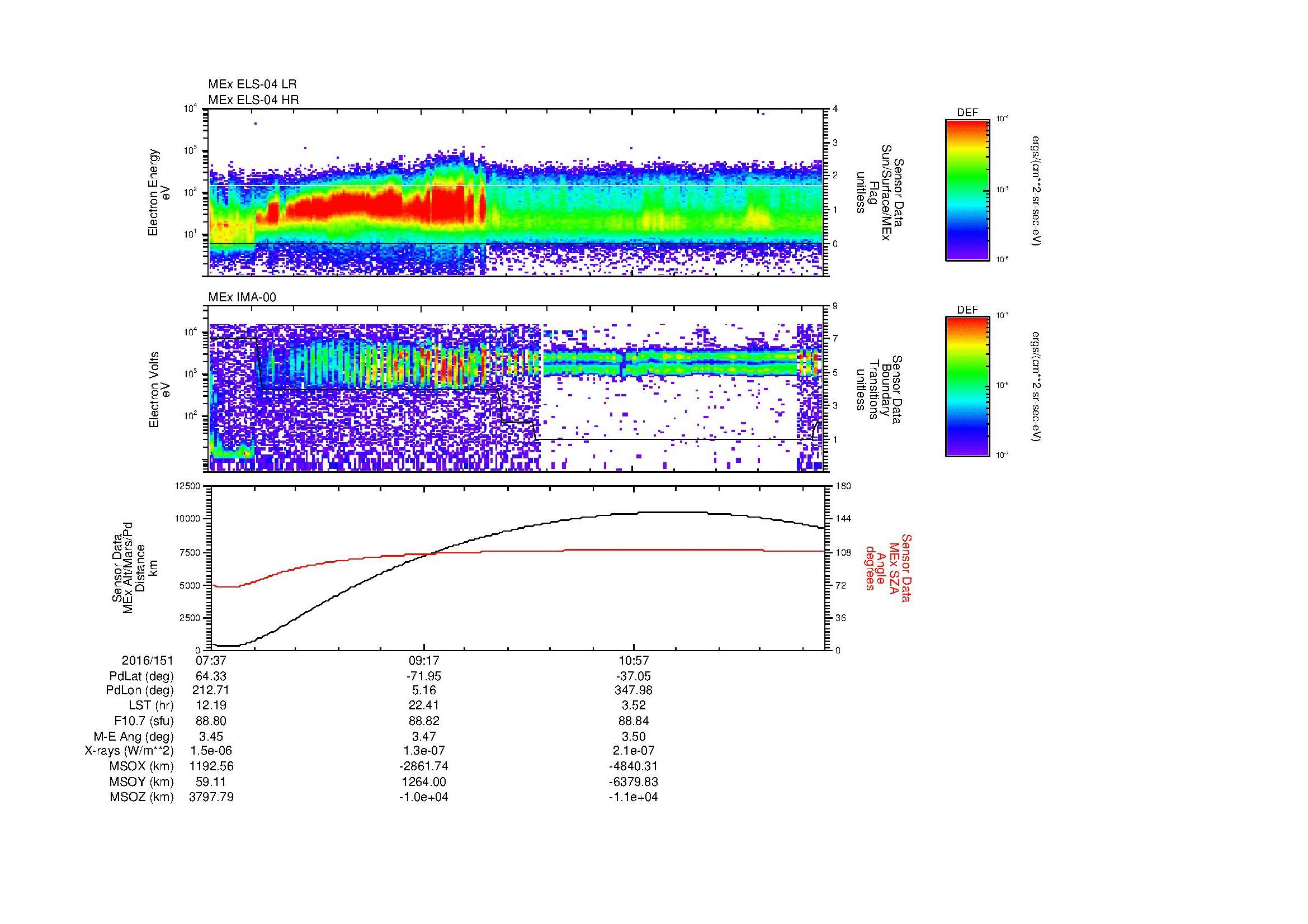Click the MSOY value '-6379.83'

[x=633, y=781]
